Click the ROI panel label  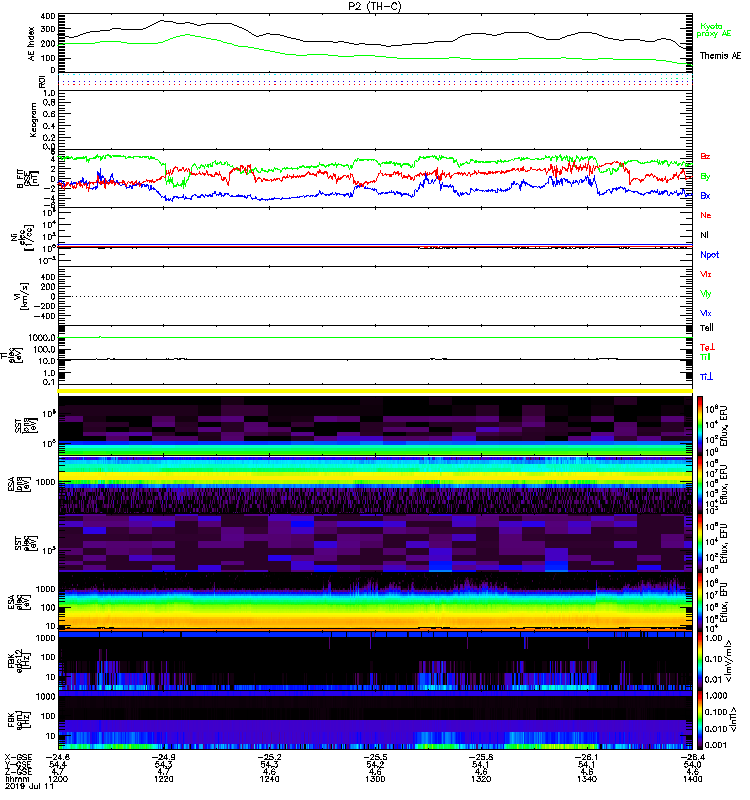click(x=43, y=82)
